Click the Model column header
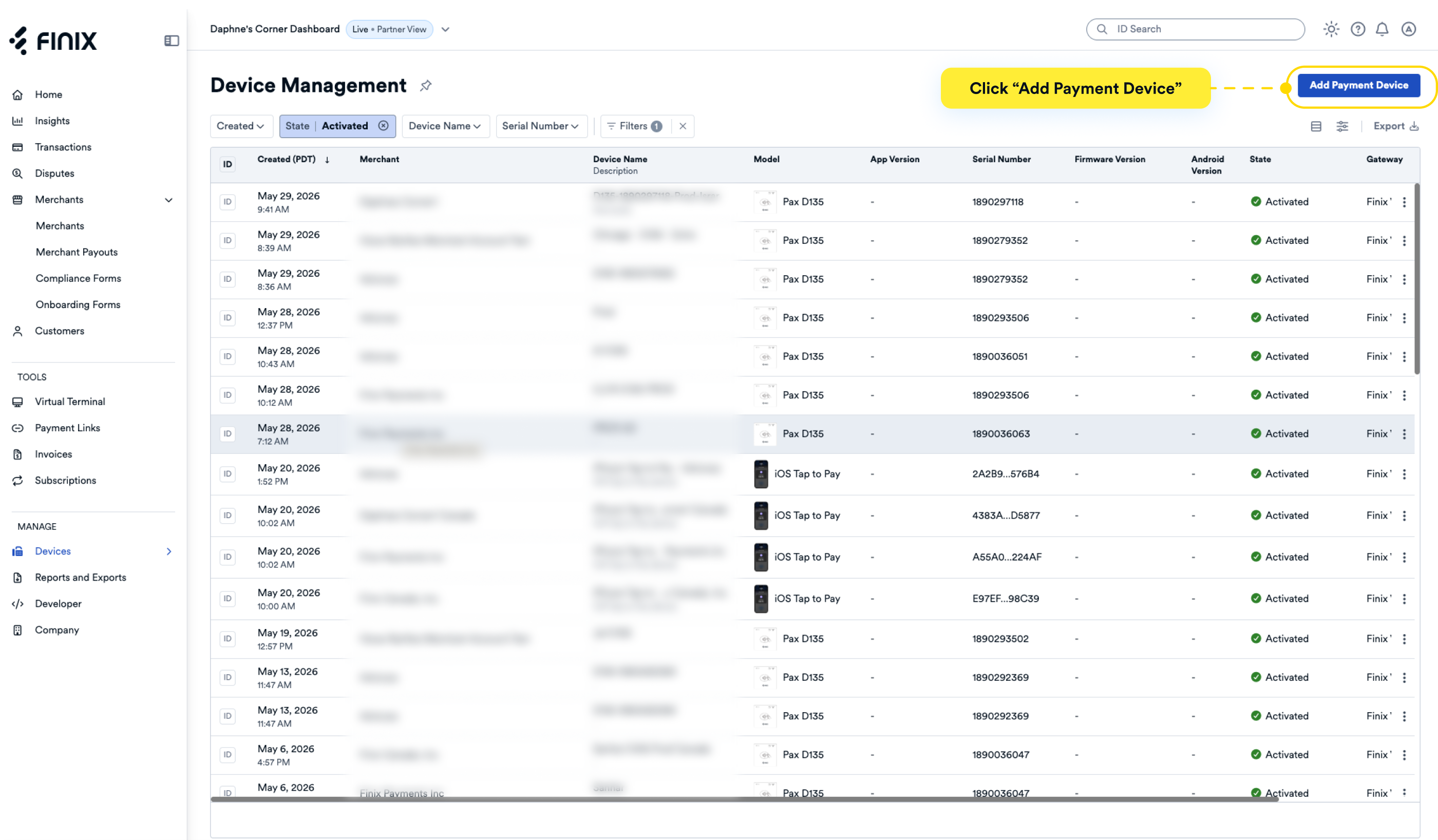 pos(766,159)
